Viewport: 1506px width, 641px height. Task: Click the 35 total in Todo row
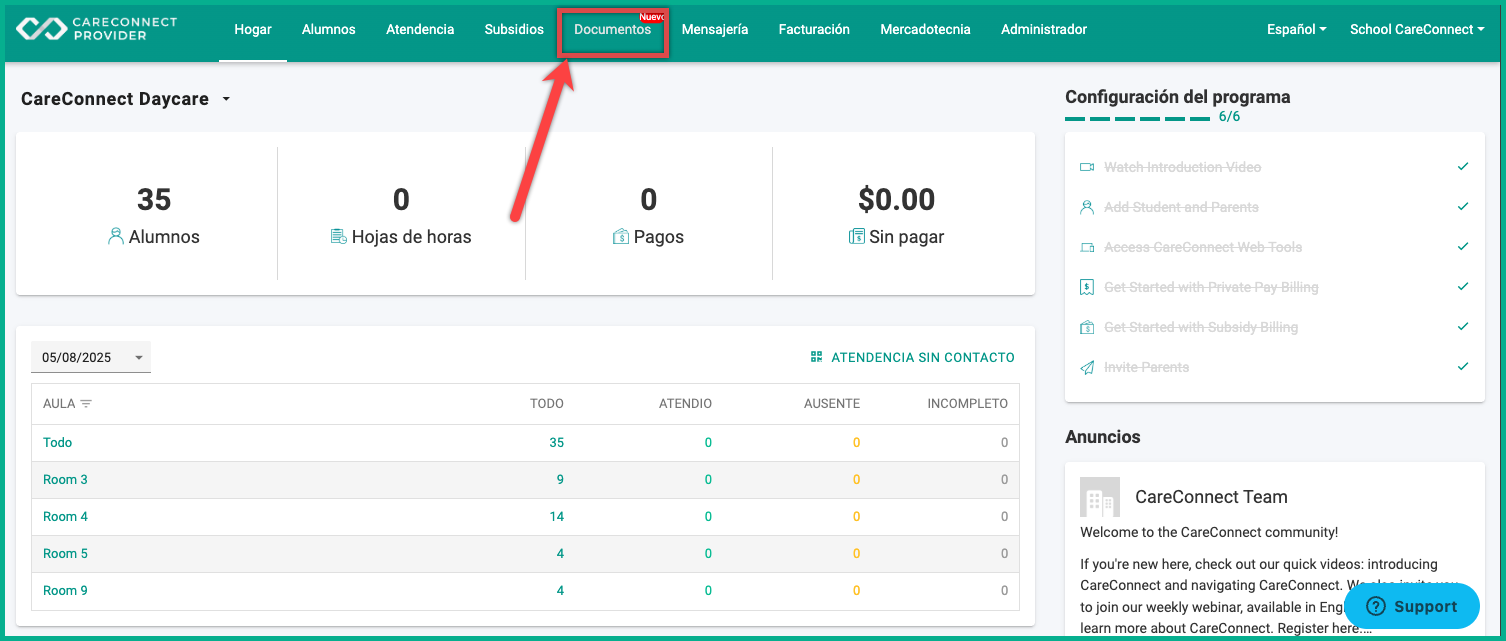[x=556, y=442]
